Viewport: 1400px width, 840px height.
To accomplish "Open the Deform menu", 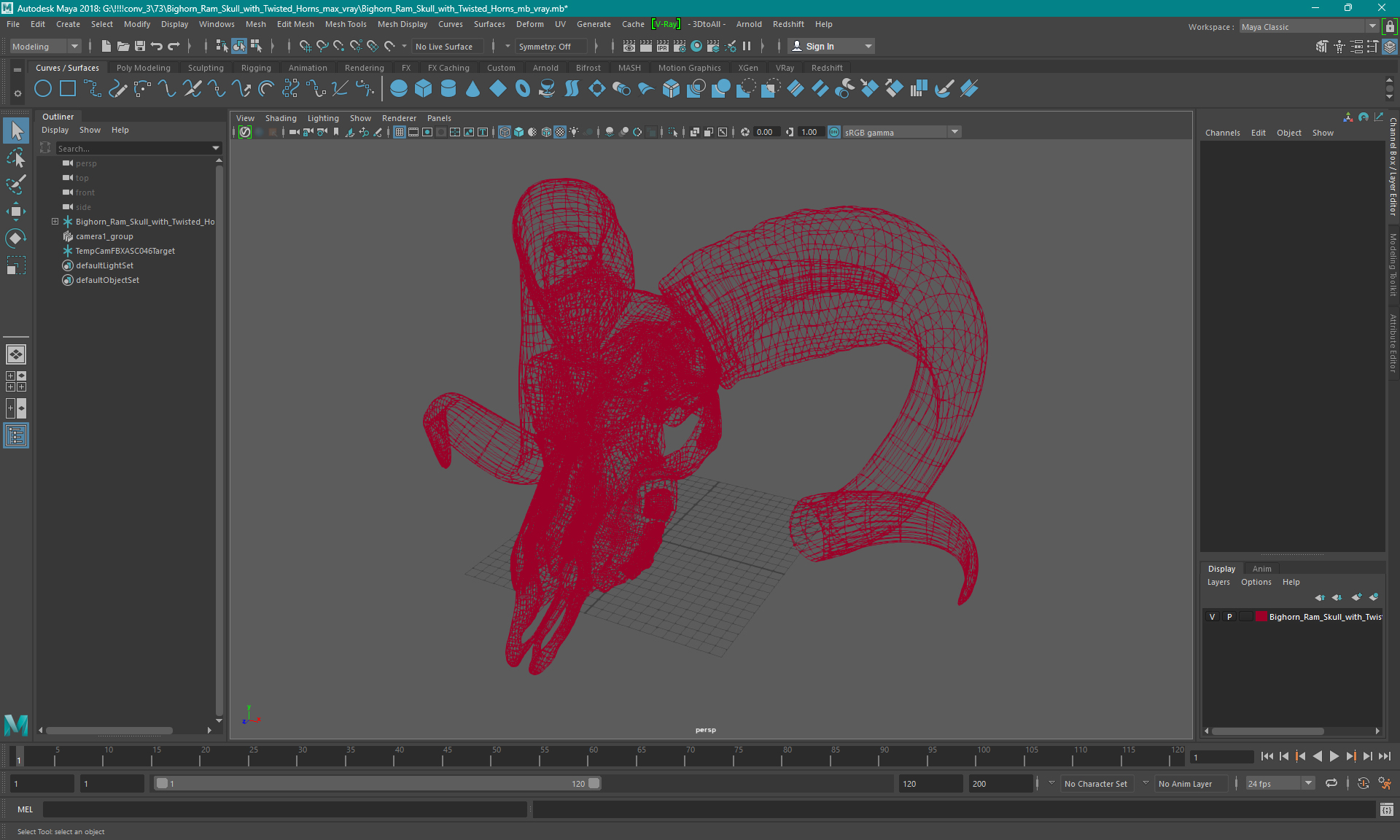I will coord(530,24).
